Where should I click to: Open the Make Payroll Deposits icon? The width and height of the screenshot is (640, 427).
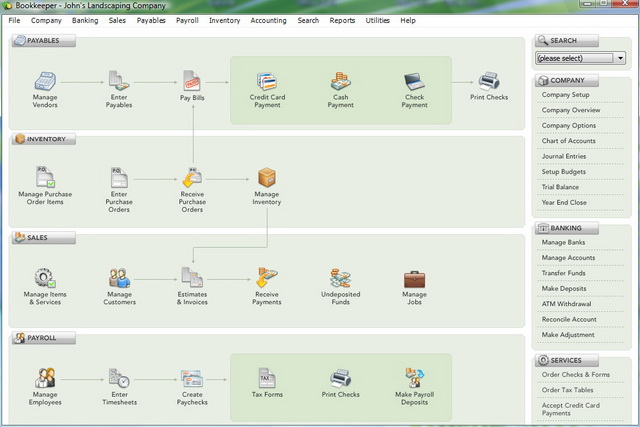[414, 379]
